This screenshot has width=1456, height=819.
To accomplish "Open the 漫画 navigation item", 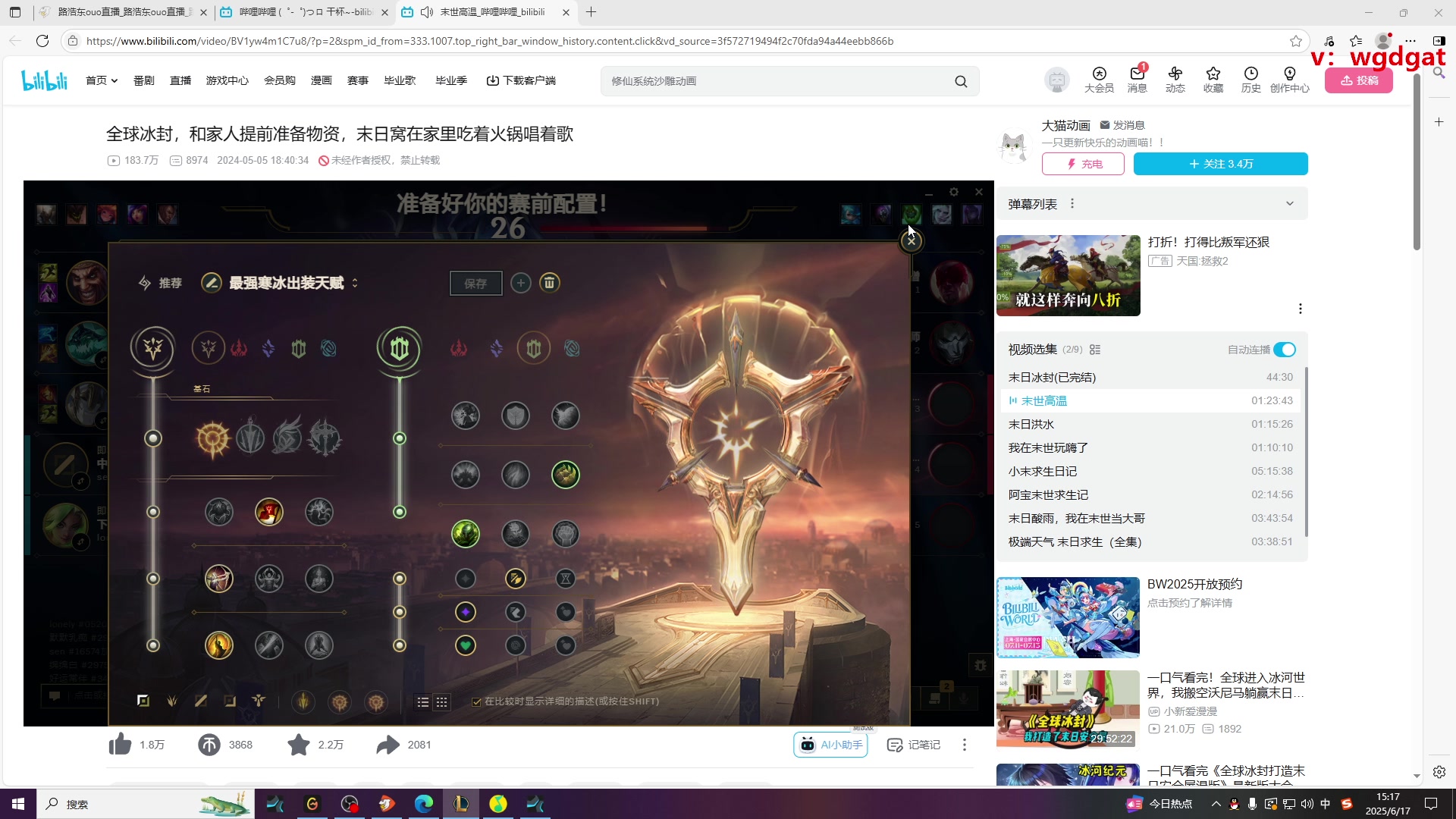I will [x=321, y=80].
